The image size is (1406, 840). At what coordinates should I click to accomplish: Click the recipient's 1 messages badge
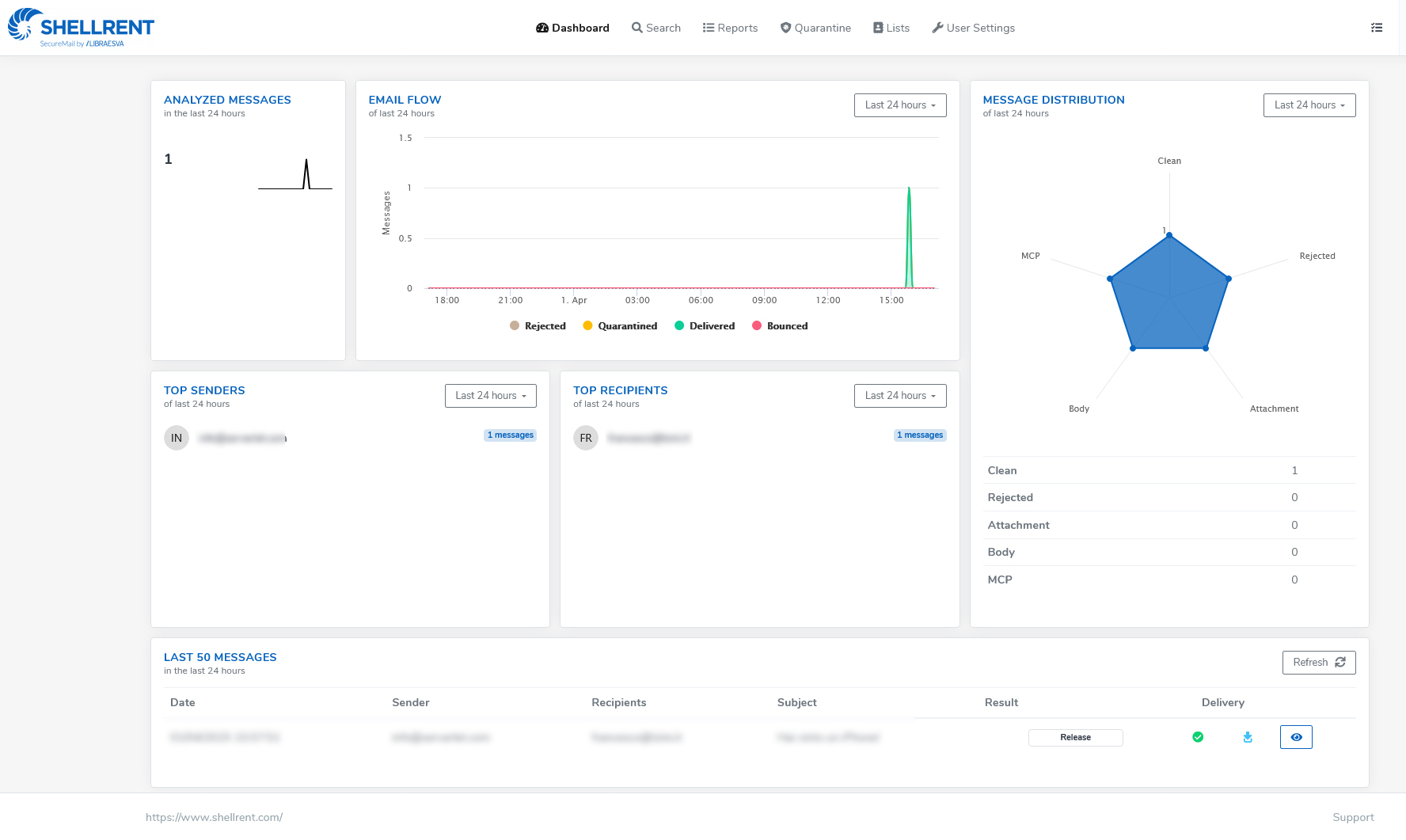[x=920, y=435]
